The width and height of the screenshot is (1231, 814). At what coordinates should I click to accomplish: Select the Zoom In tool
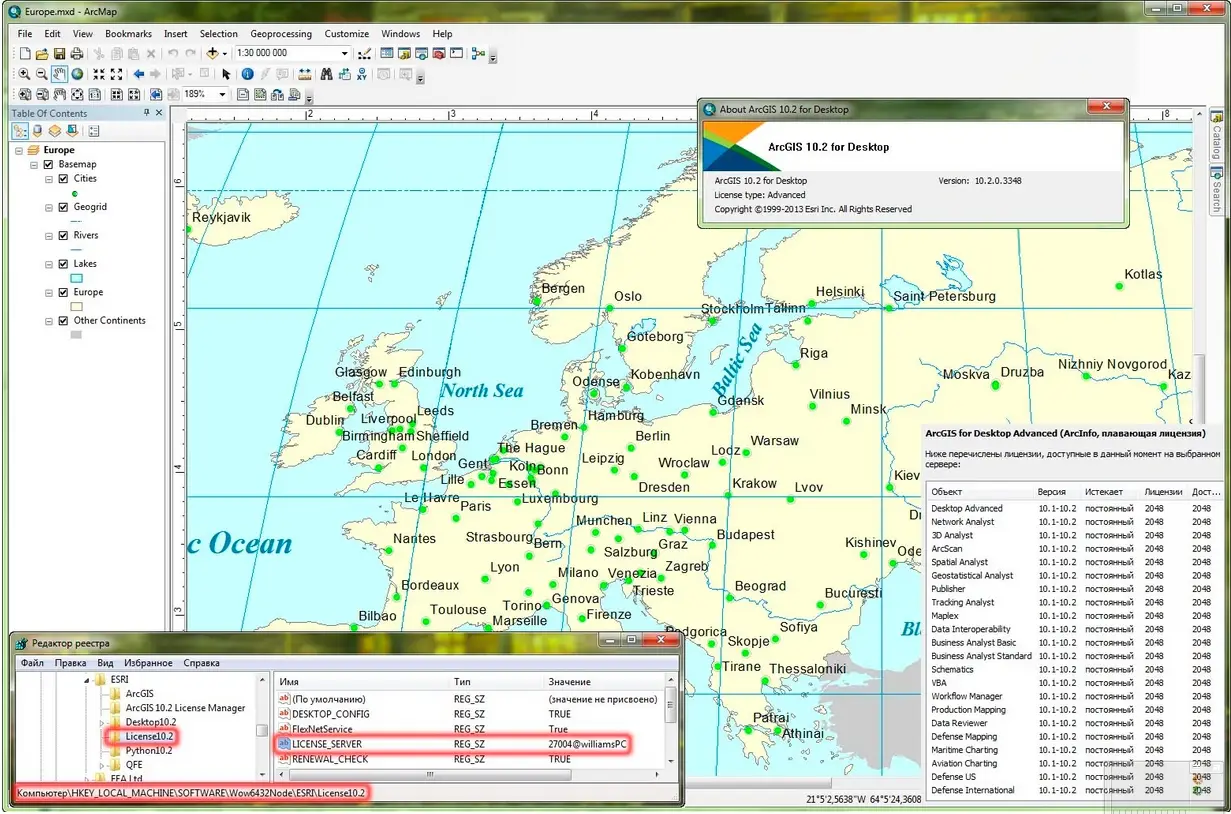pyautogui.click(x=24, y=74)
